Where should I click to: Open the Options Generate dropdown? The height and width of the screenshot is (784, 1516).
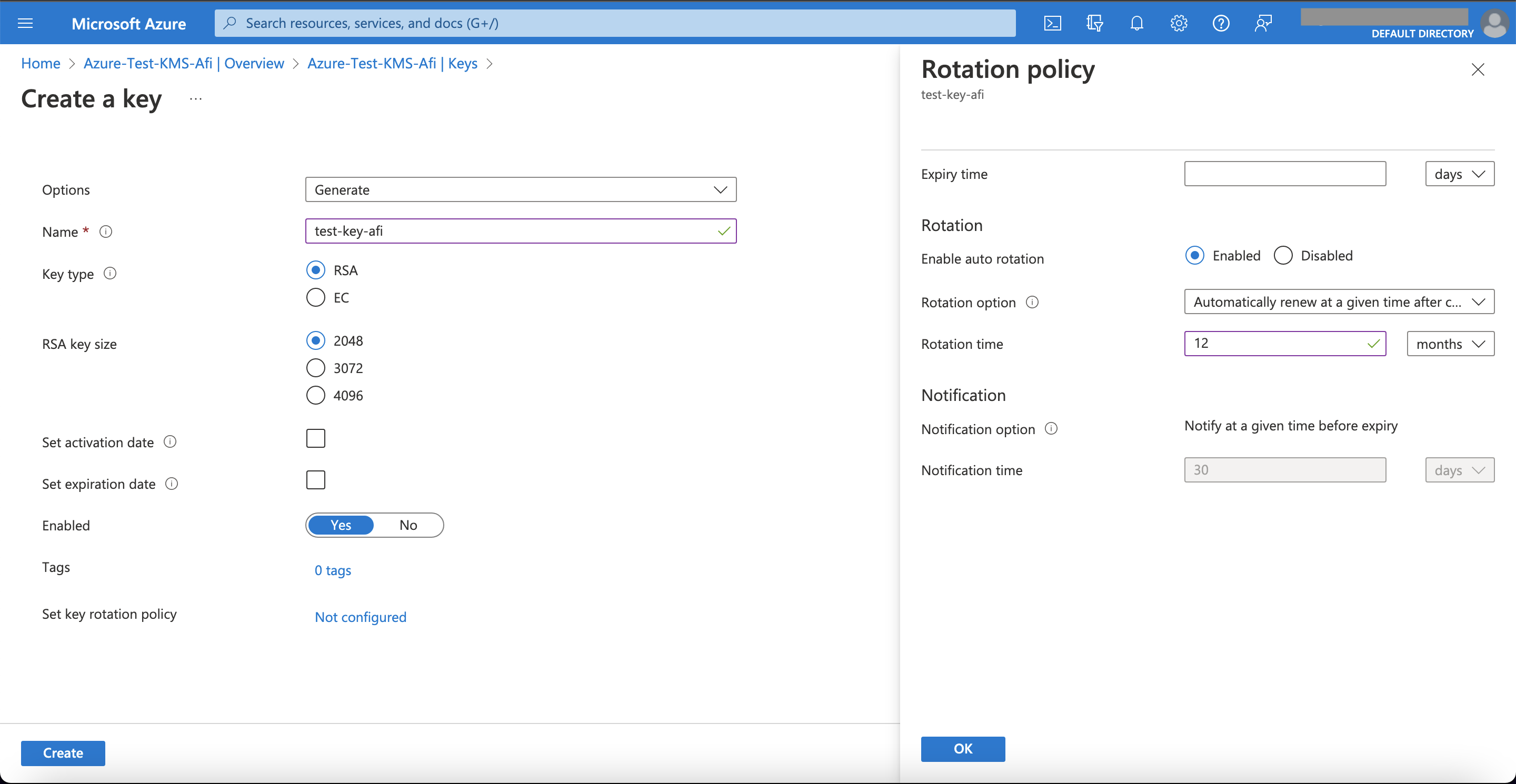click(x=521, y=189)
